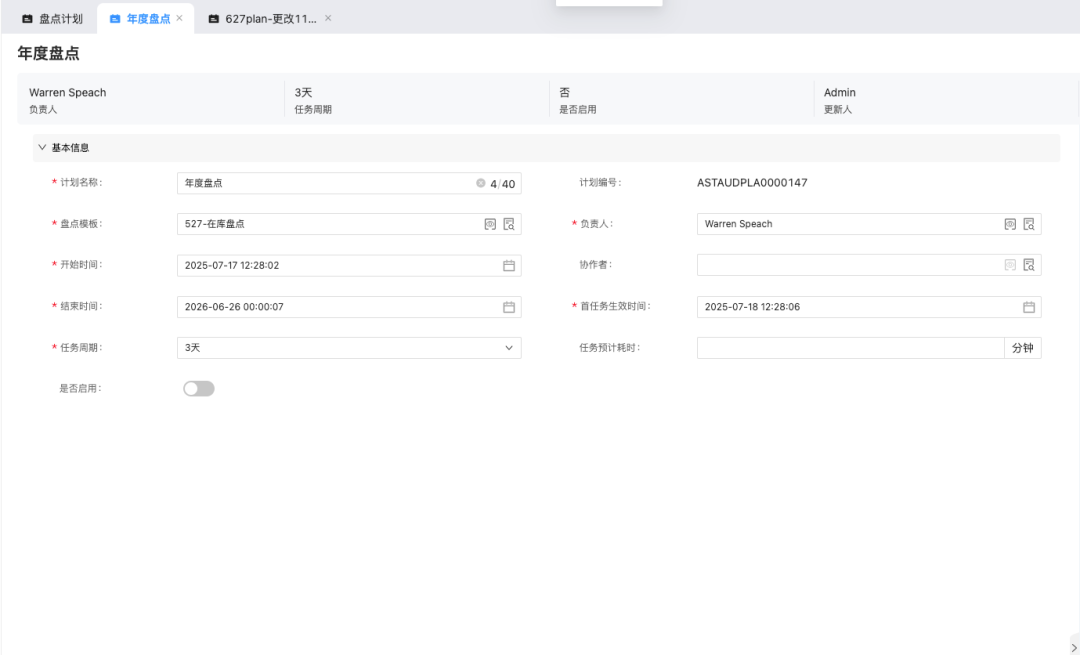Collapse the 基本信息 section
The width and height of the screenshot is (1080, 655).
pyautogui.click(x=42, y=148)
